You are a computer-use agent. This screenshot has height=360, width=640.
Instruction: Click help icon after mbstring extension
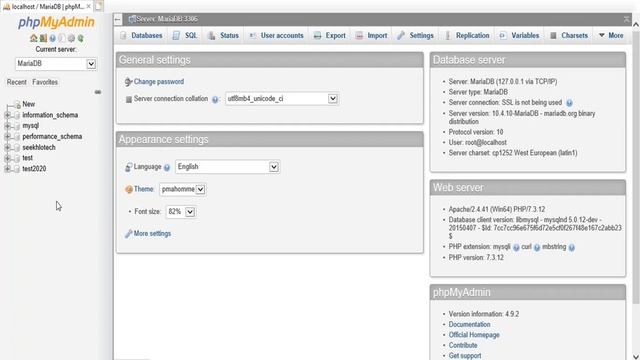pyautogui.click(x=571, y=247)
